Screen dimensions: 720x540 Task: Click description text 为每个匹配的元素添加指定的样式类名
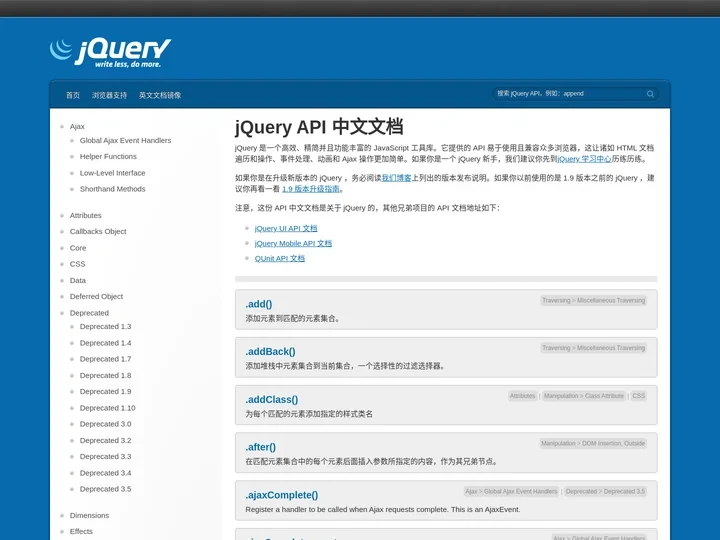click(x=309, y=414)
